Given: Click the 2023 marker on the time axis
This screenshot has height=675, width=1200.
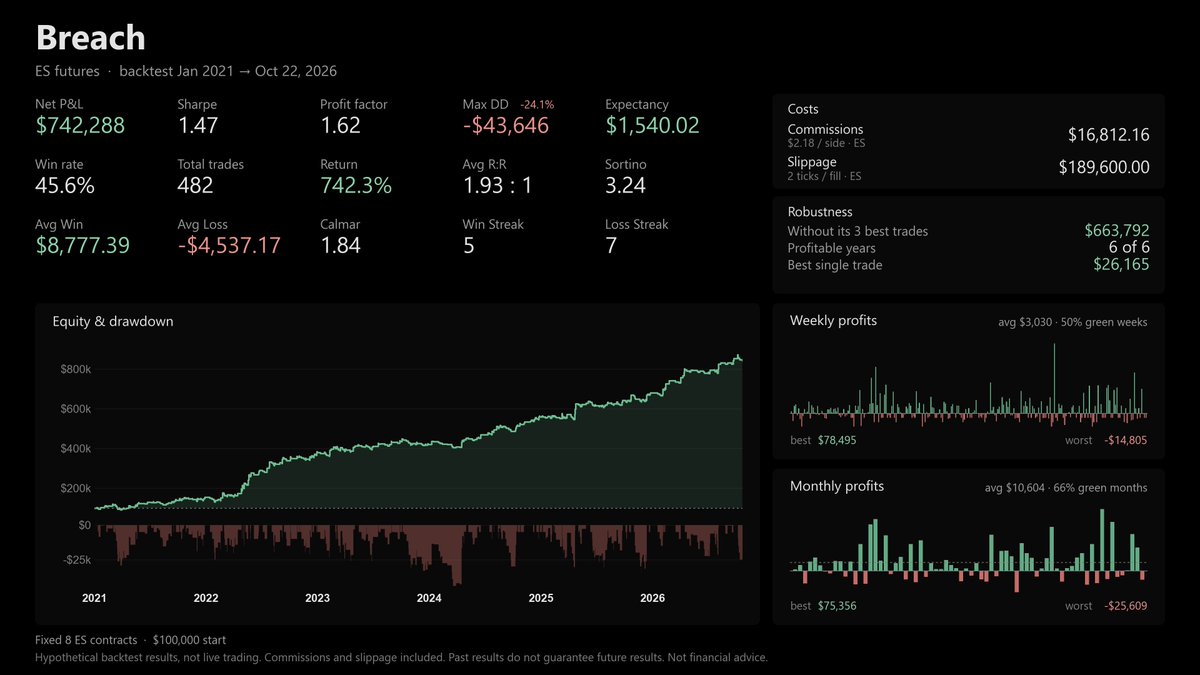Looking at the screenshot, I should pyautogui.click(x=317, y=598).
